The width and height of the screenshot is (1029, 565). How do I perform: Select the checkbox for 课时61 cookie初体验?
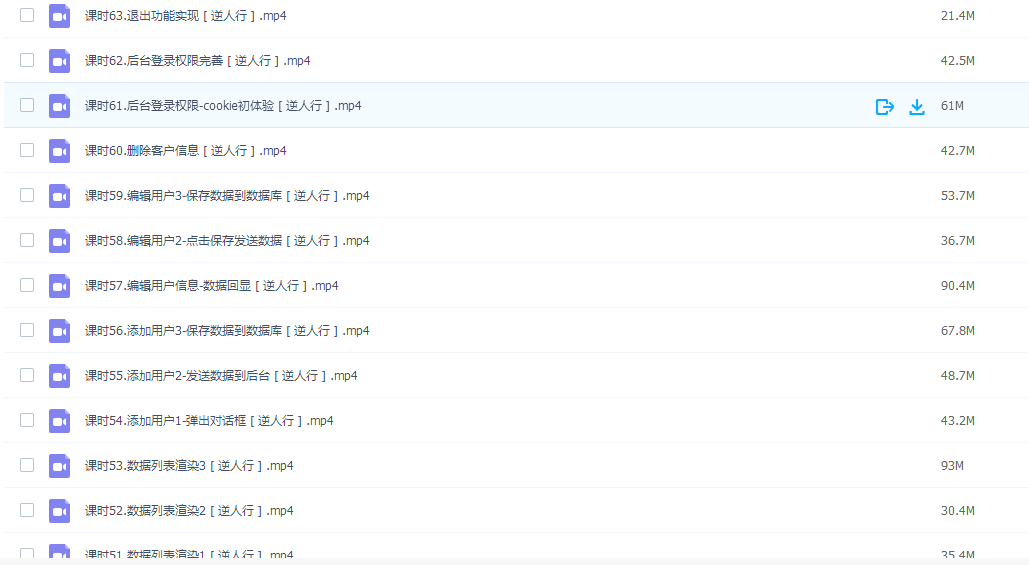point(27,105)
